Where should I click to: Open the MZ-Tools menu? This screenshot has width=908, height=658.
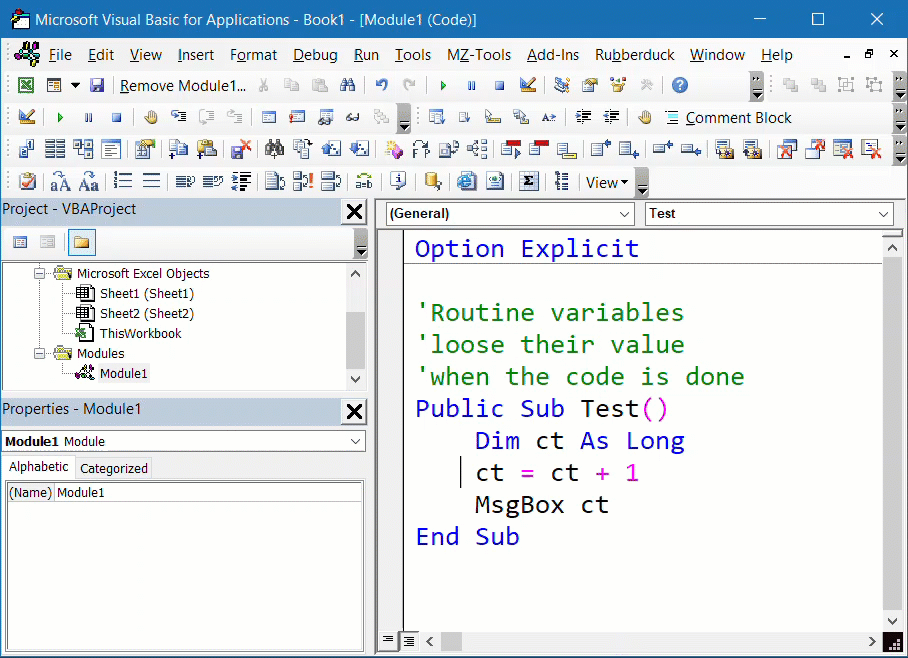click(479, 54)
